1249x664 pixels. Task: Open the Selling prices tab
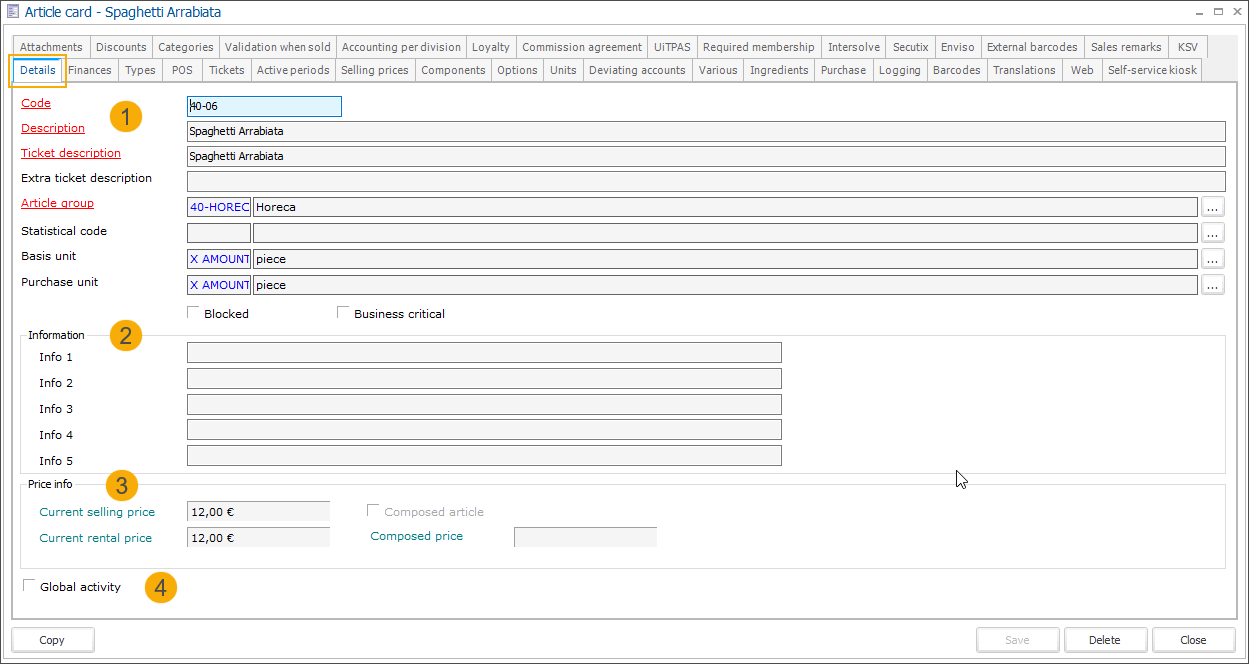pos(374,70)
